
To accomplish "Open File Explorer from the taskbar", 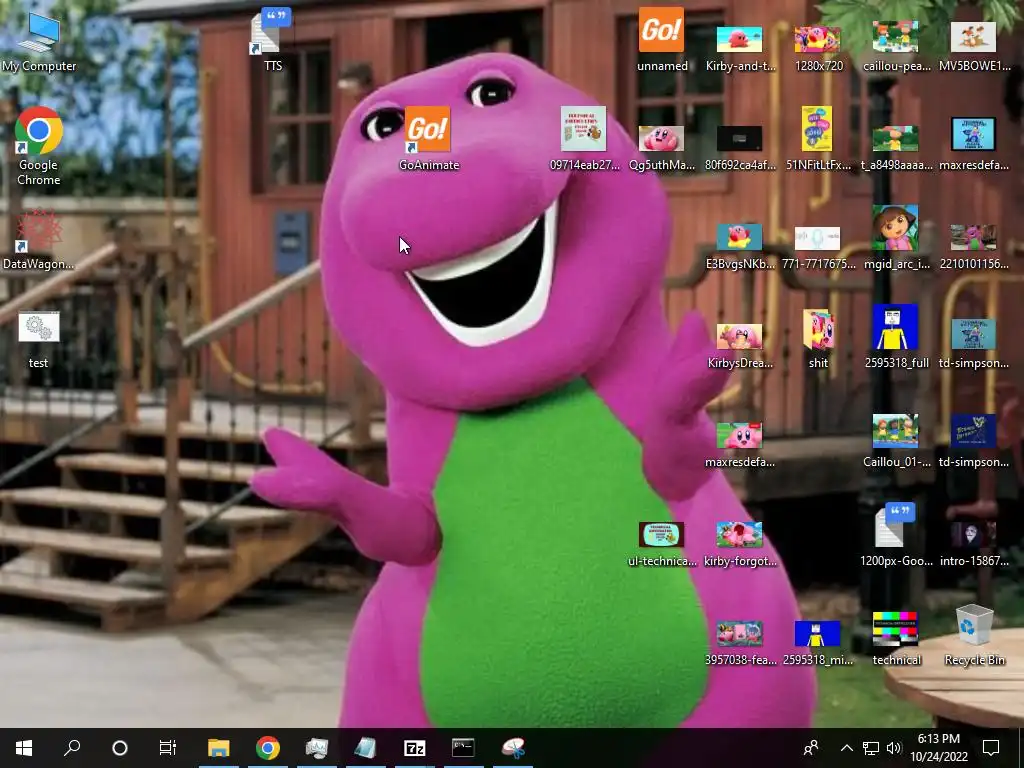I will tap(219, 748).
